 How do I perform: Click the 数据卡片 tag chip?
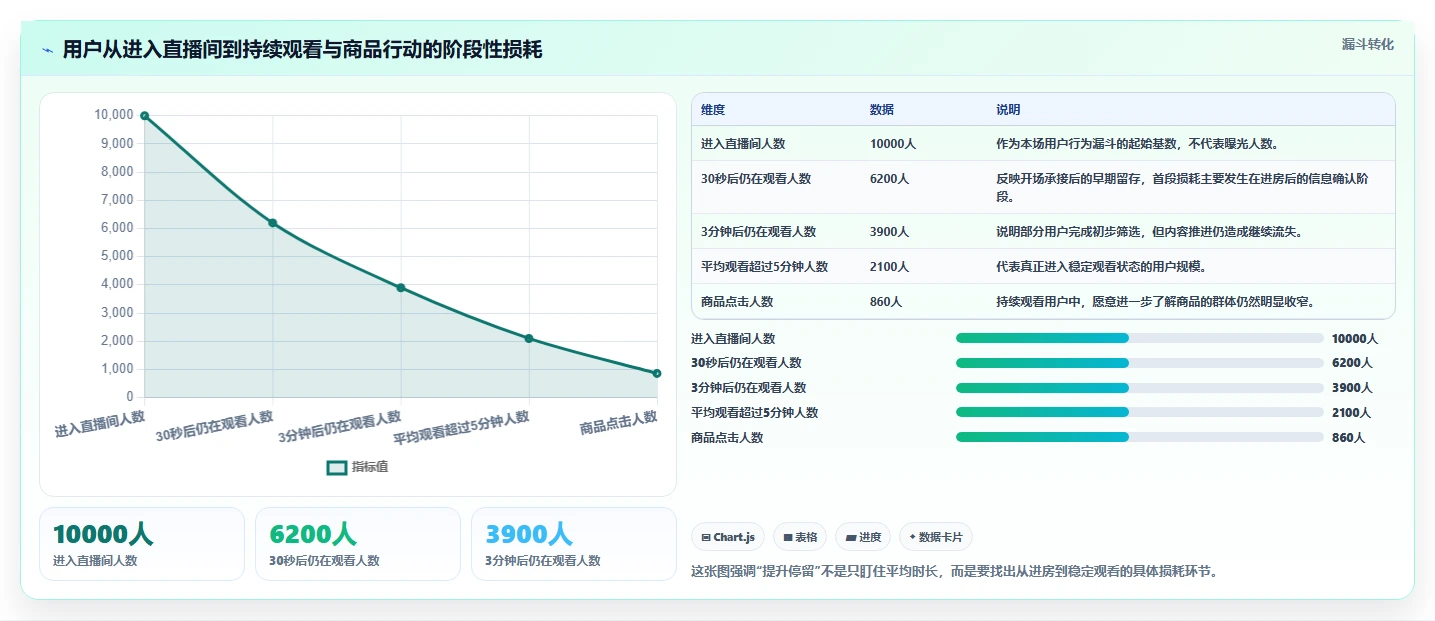[936, 537]
